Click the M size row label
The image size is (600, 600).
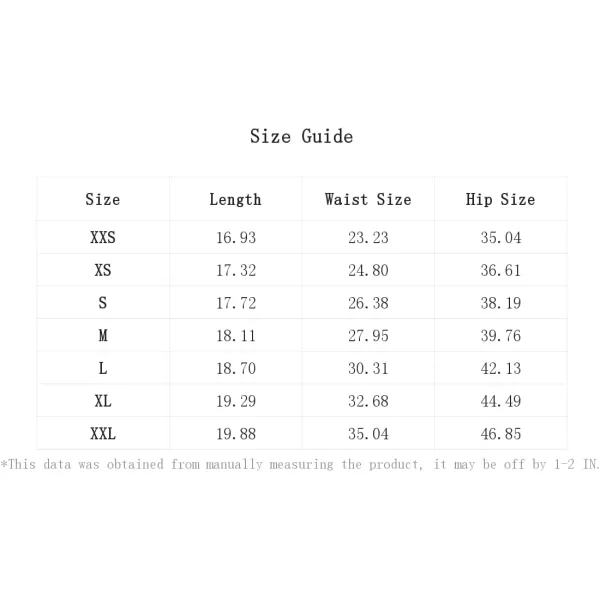tap(103, 336)
